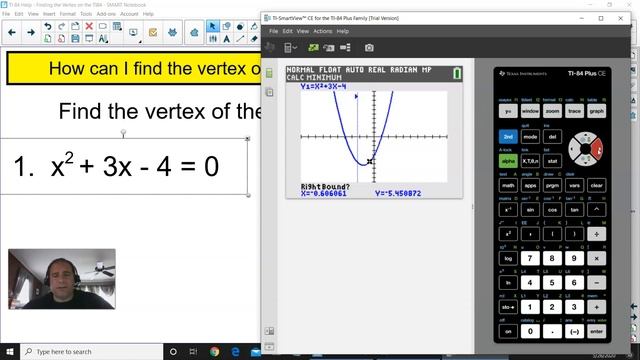Click the vars key on calculator
Viewport: 640px width, 360px height.
[x=574, y=185]
